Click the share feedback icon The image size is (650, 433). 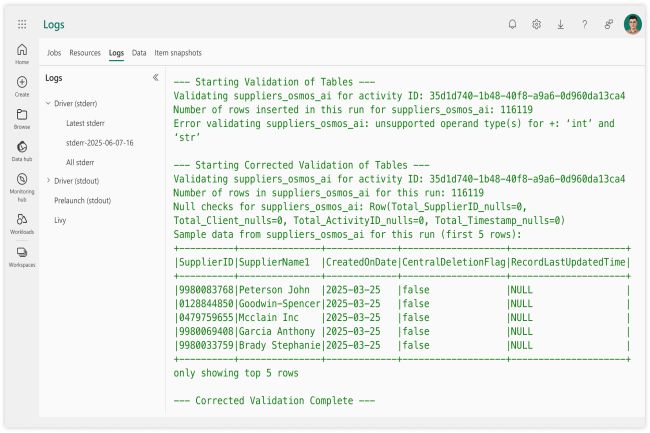click(x=608, y=24)
